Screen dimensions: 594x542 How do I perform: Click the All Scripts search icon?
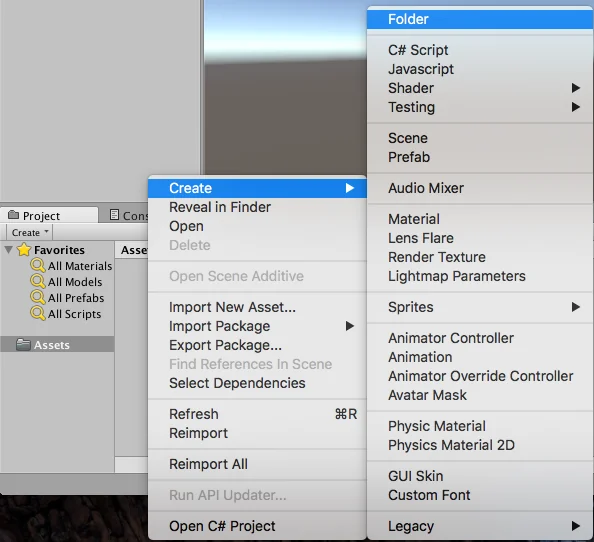point(38,314)
